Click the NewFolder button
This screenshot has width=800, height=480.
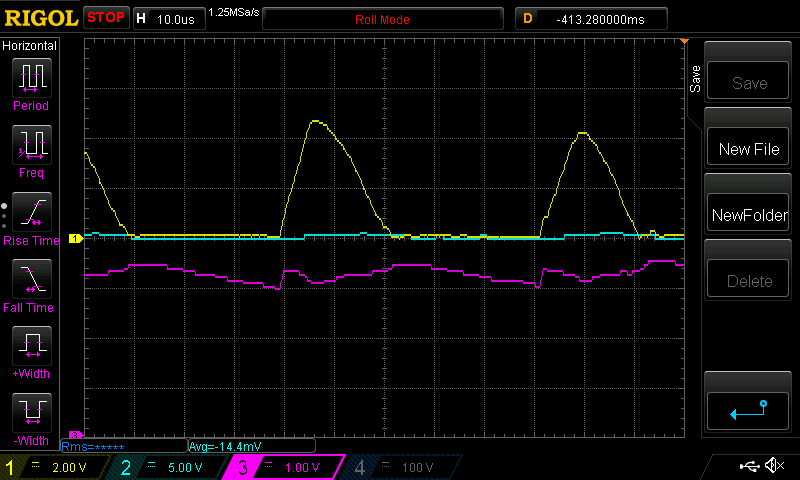click(749, 215)
